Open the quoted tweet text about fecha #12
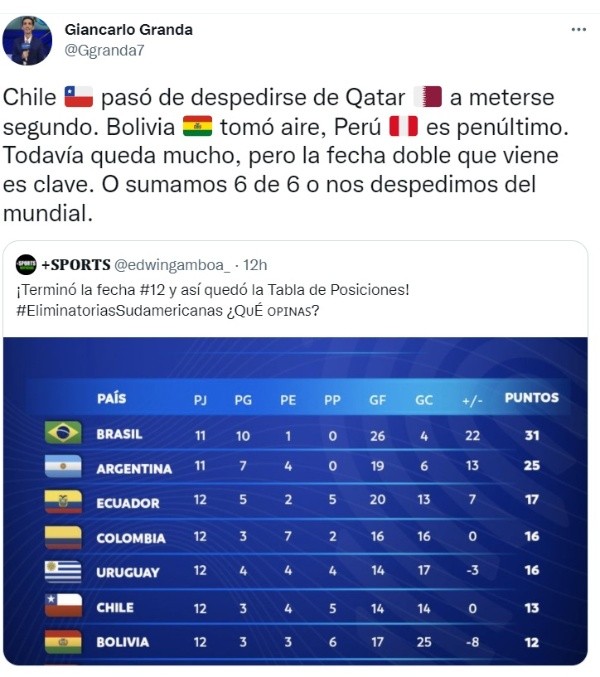The width and height of the screenshot is (600, 677). pos(212,290)
